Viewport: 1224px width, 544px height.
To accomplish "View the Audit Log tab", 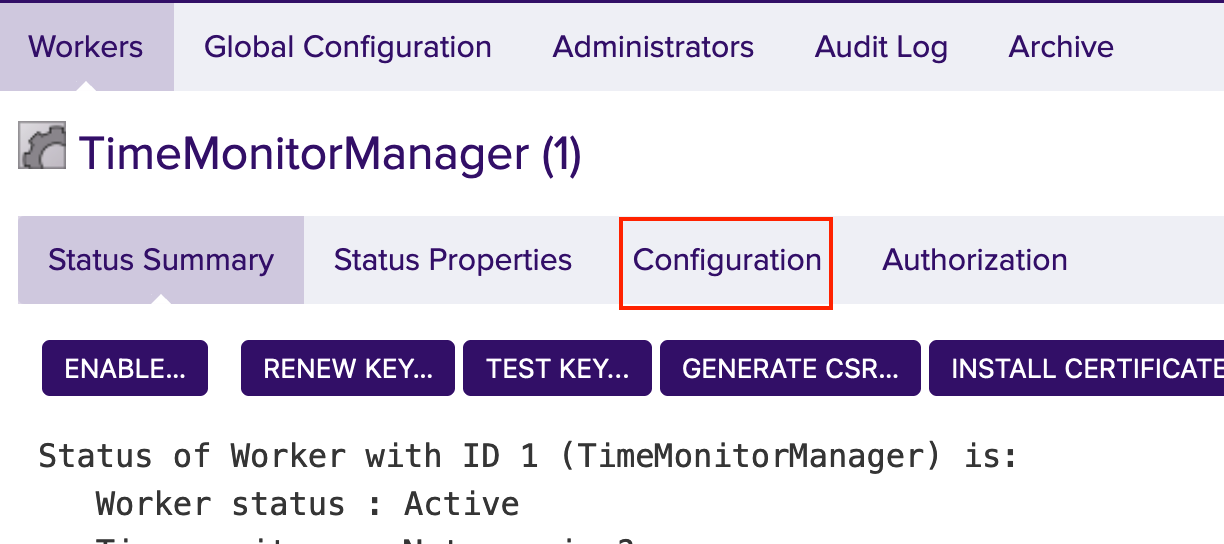I will point(881,47).
